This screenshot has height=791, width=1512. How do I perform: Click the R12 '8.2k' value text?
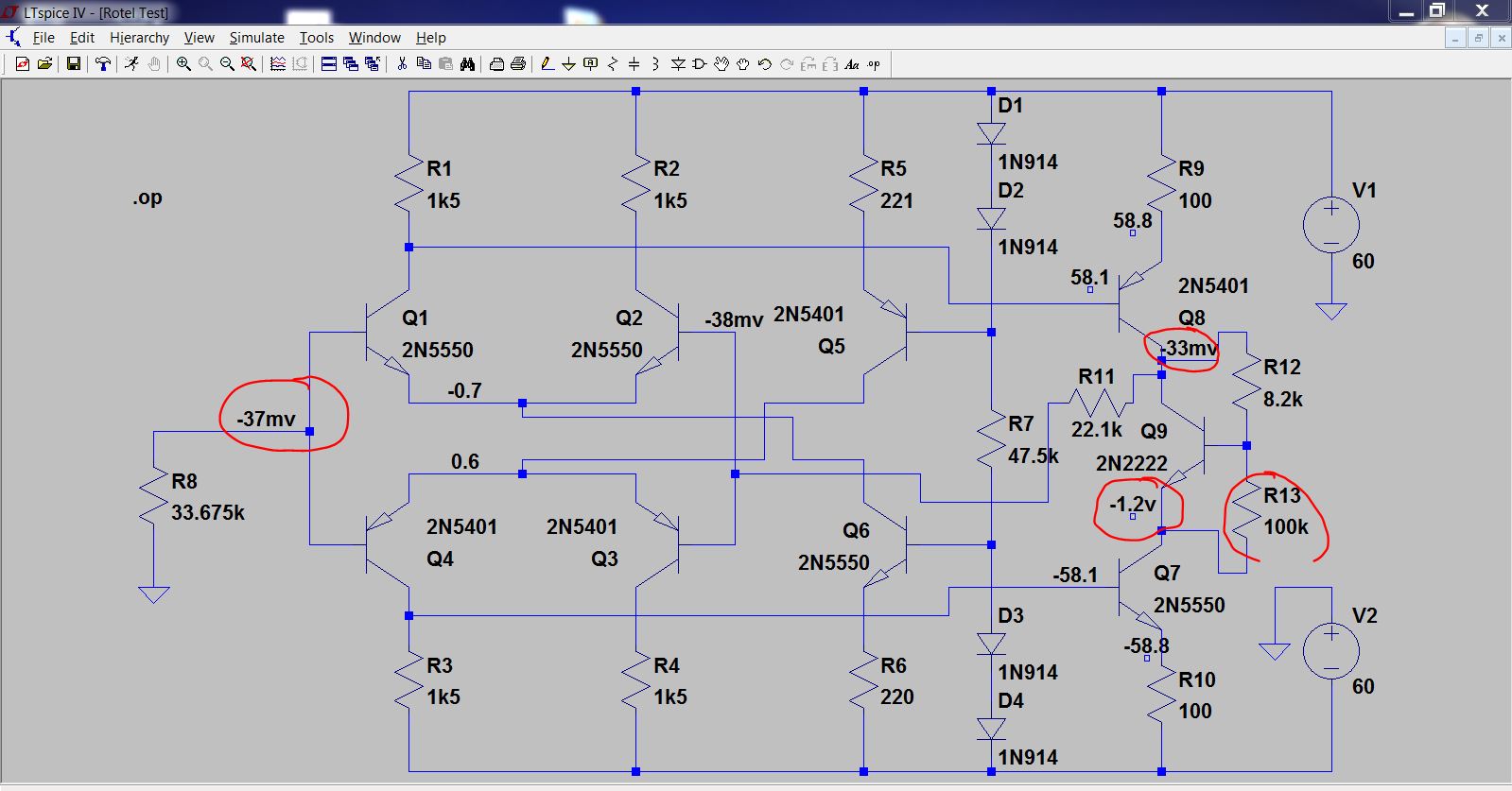click(x=1282, y=399)
